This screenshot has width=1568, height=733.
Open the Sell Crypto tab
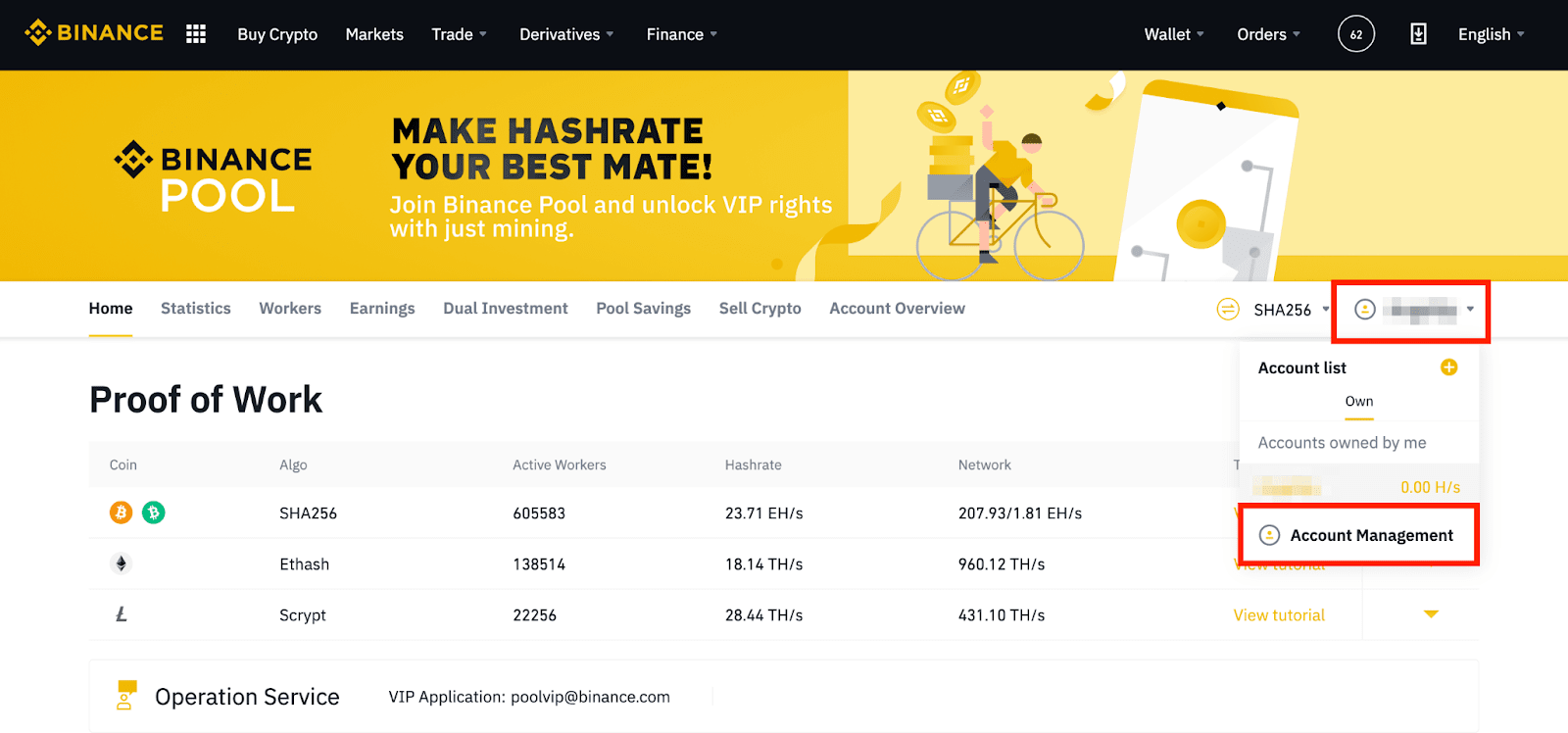(x=760, y=309)
